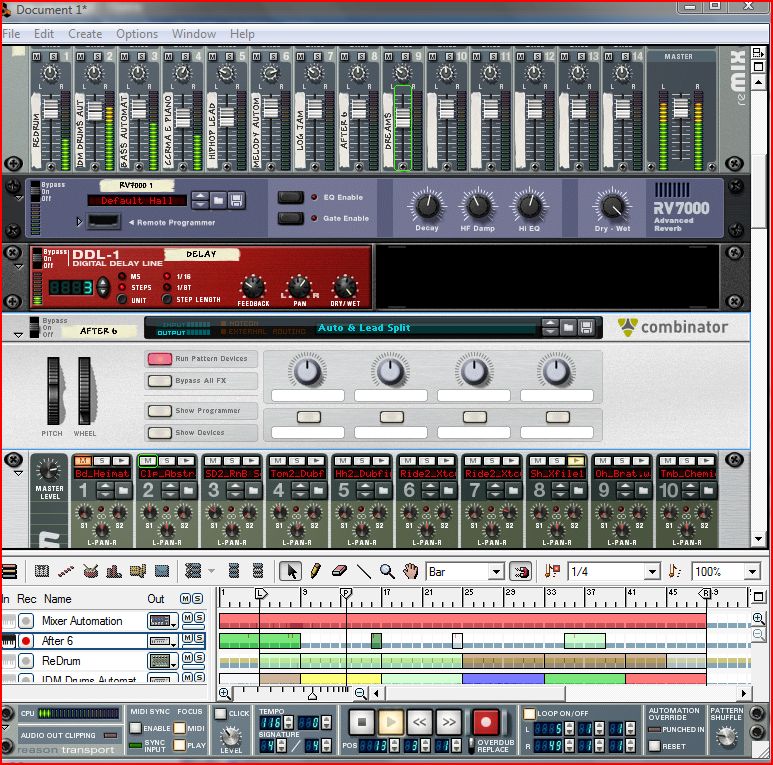Screen dimensions: 773x765
Task: Browse patches on the RV7000 reverb
Action: (218, 200)
